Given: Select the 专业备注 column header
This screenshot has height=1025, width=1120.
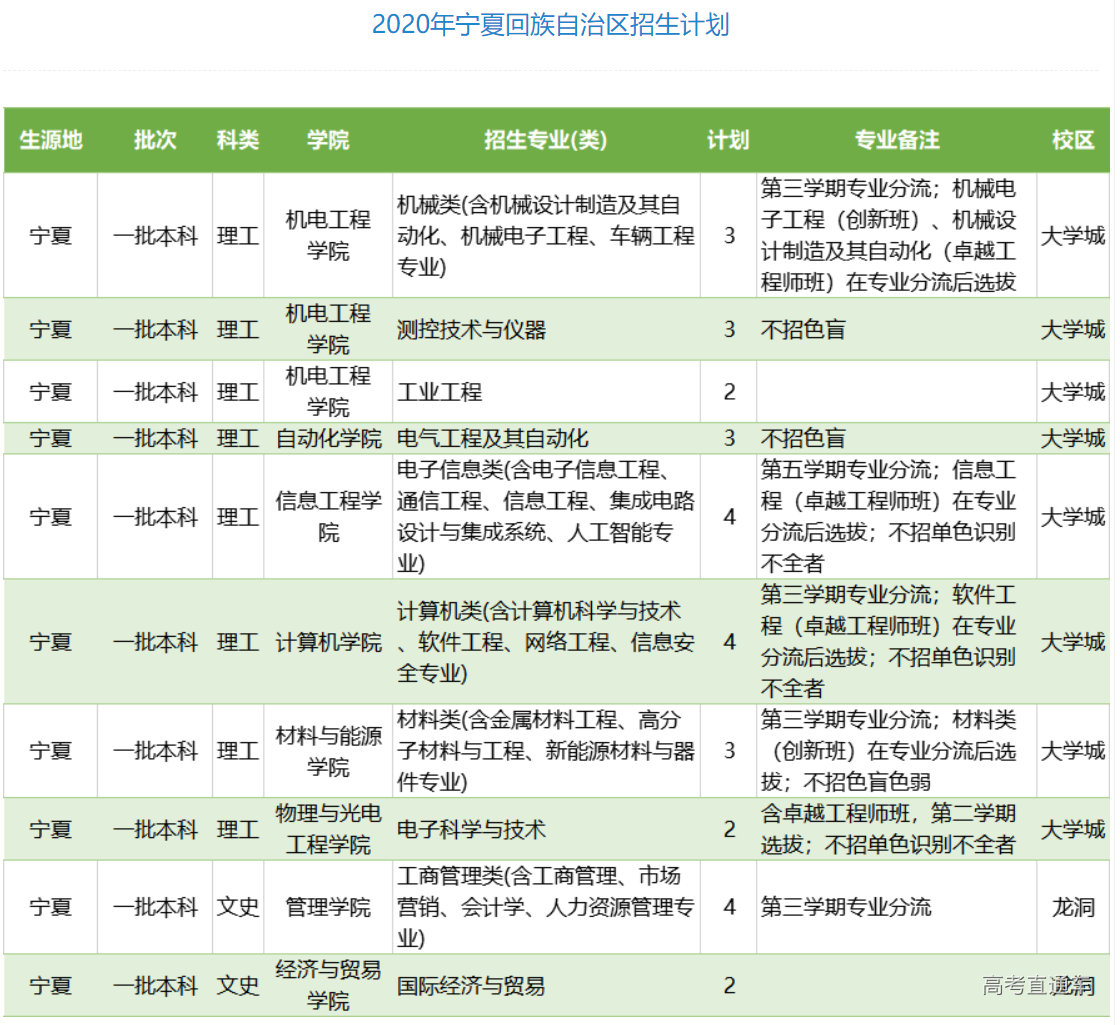Looking at the screenshot, I should pyautogui.click(x=896, y=140).
